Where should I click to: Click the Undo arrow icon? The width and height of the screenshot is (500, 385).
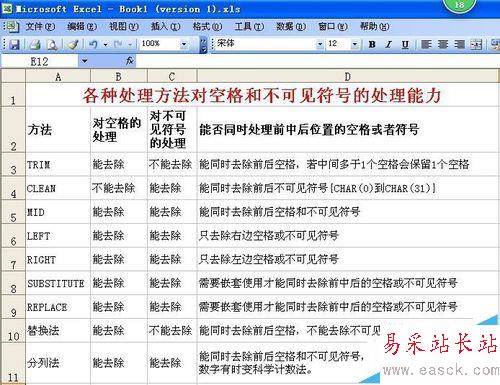tap(93, 44)
